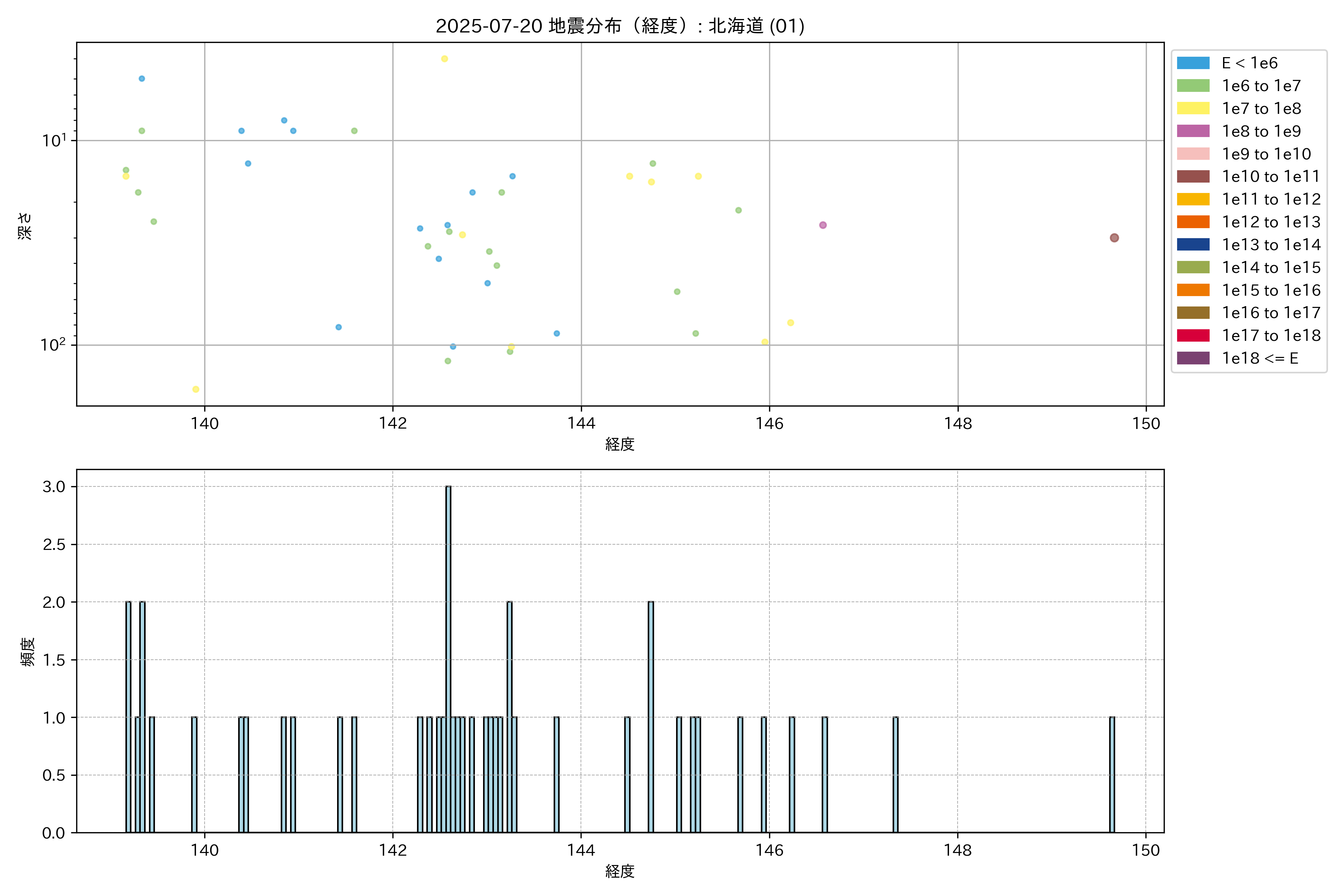This screenshot has height=896, width=1344.
Task: Click the purple scatter point near longitude 146.6
Action: click(822, 225)
